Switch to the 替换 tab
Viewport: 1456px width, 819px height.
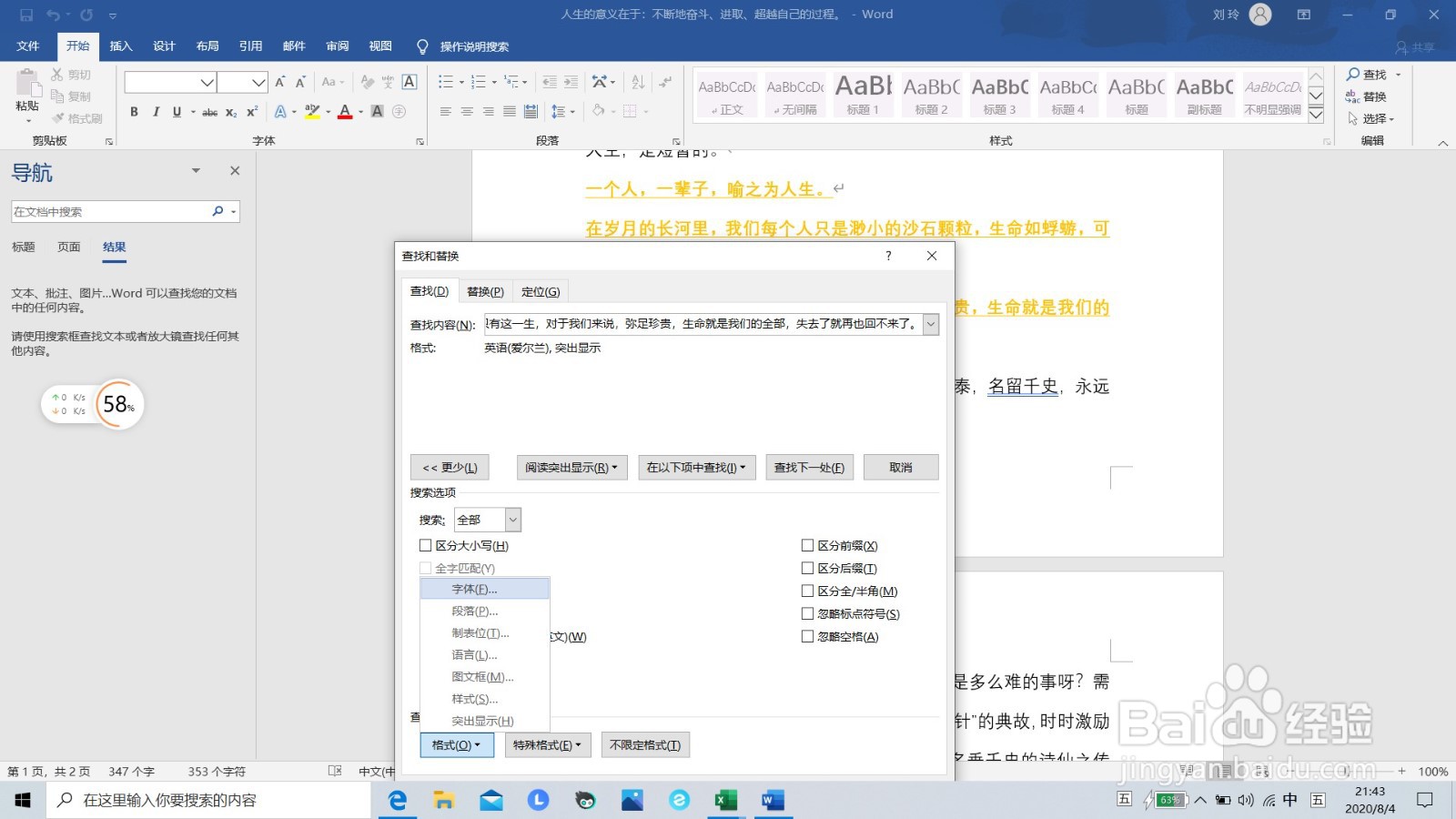pyautogui.click(x=486, y=290)
